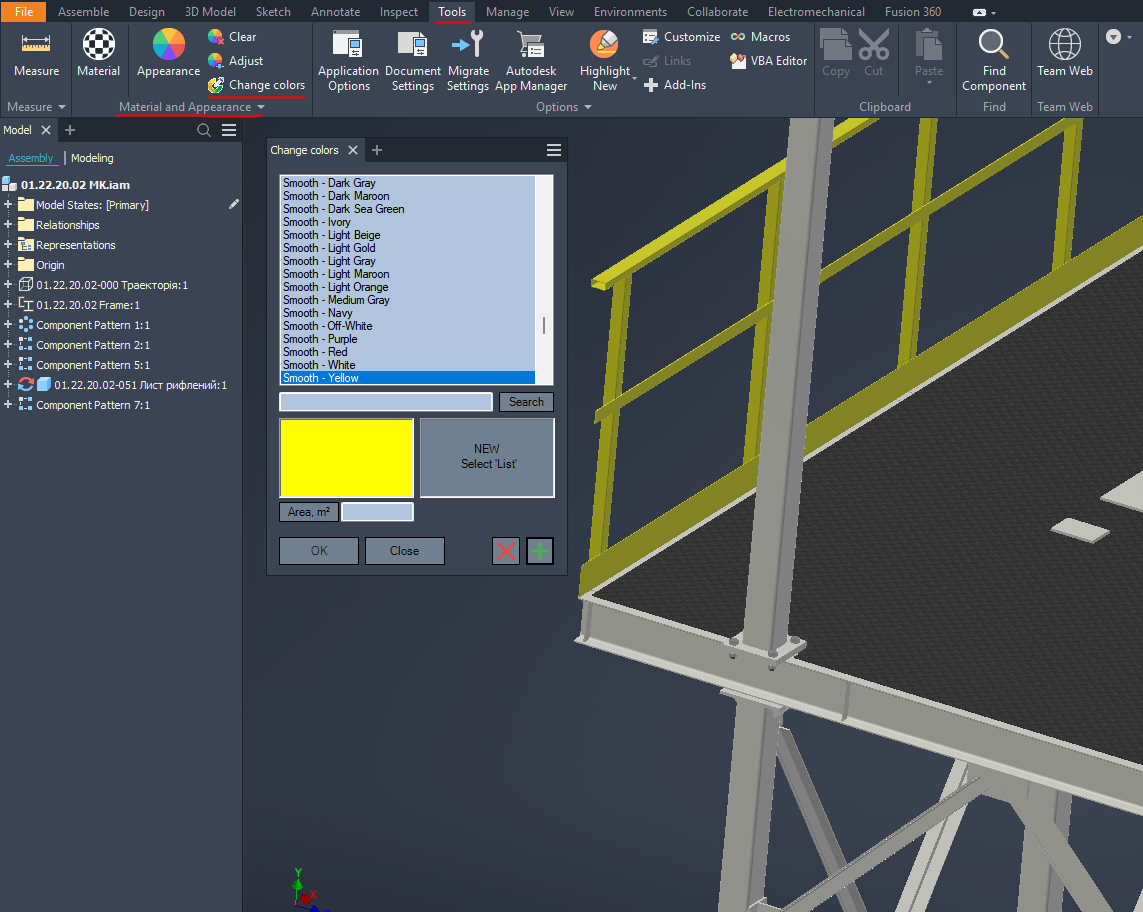The image size is (1143, 912).
Task: Expand Component Pattern 1:1
Action: tap(8, 324)
